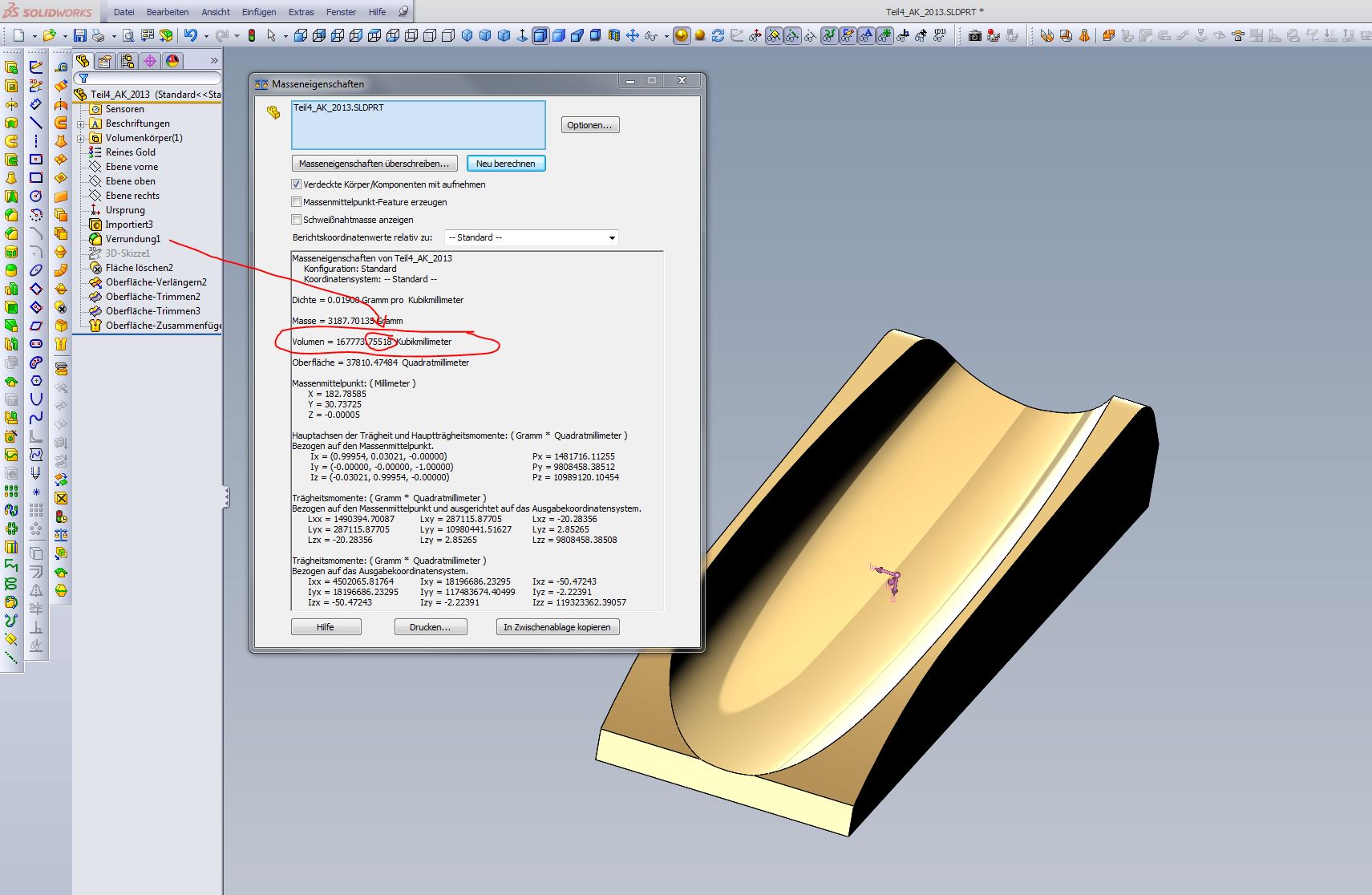
Task: Click the 'Neu berechnen' button
Action: (505, 164)
